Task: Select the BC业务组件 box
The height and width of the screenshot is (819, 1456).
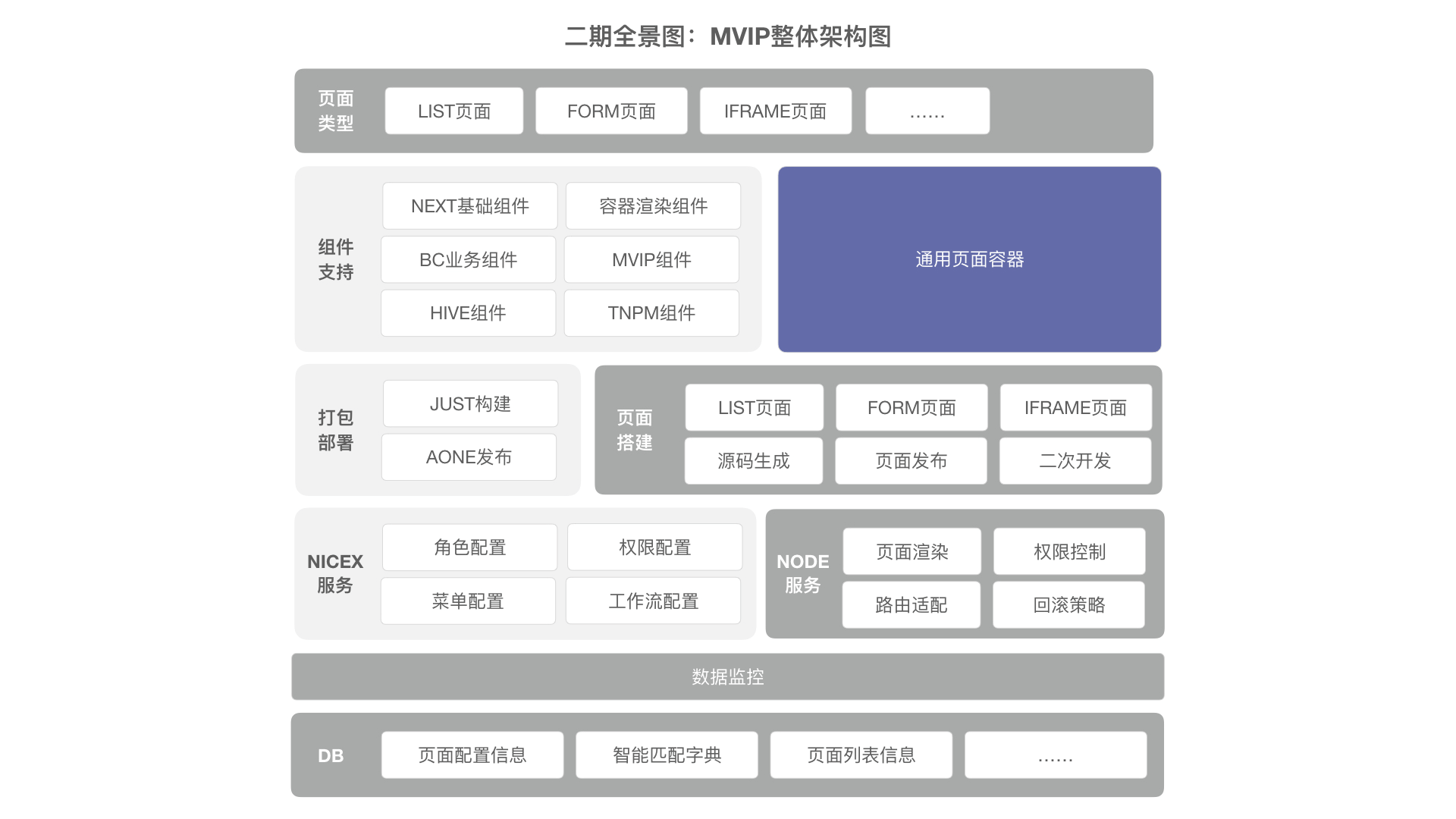Action: 468,260
